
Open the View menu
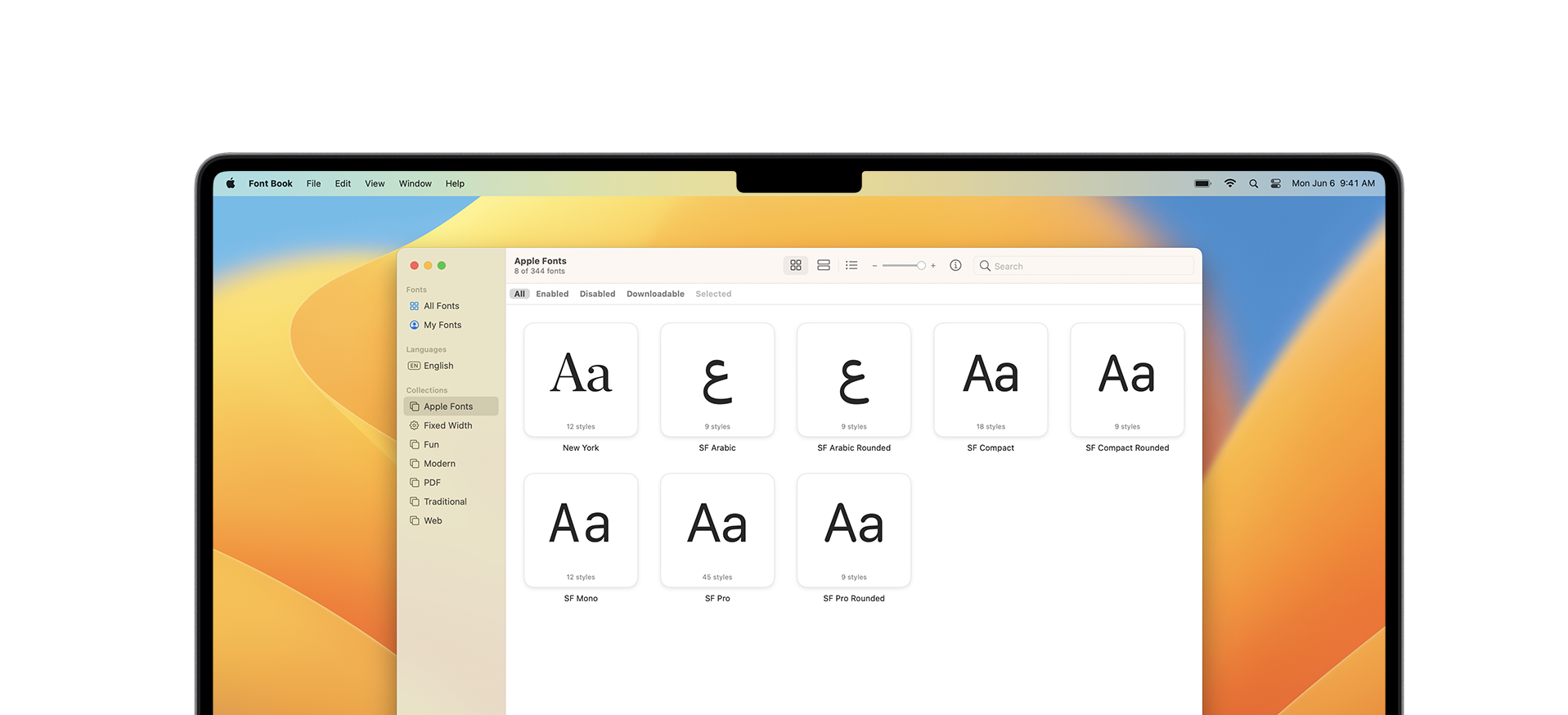[x=375, y=184]
